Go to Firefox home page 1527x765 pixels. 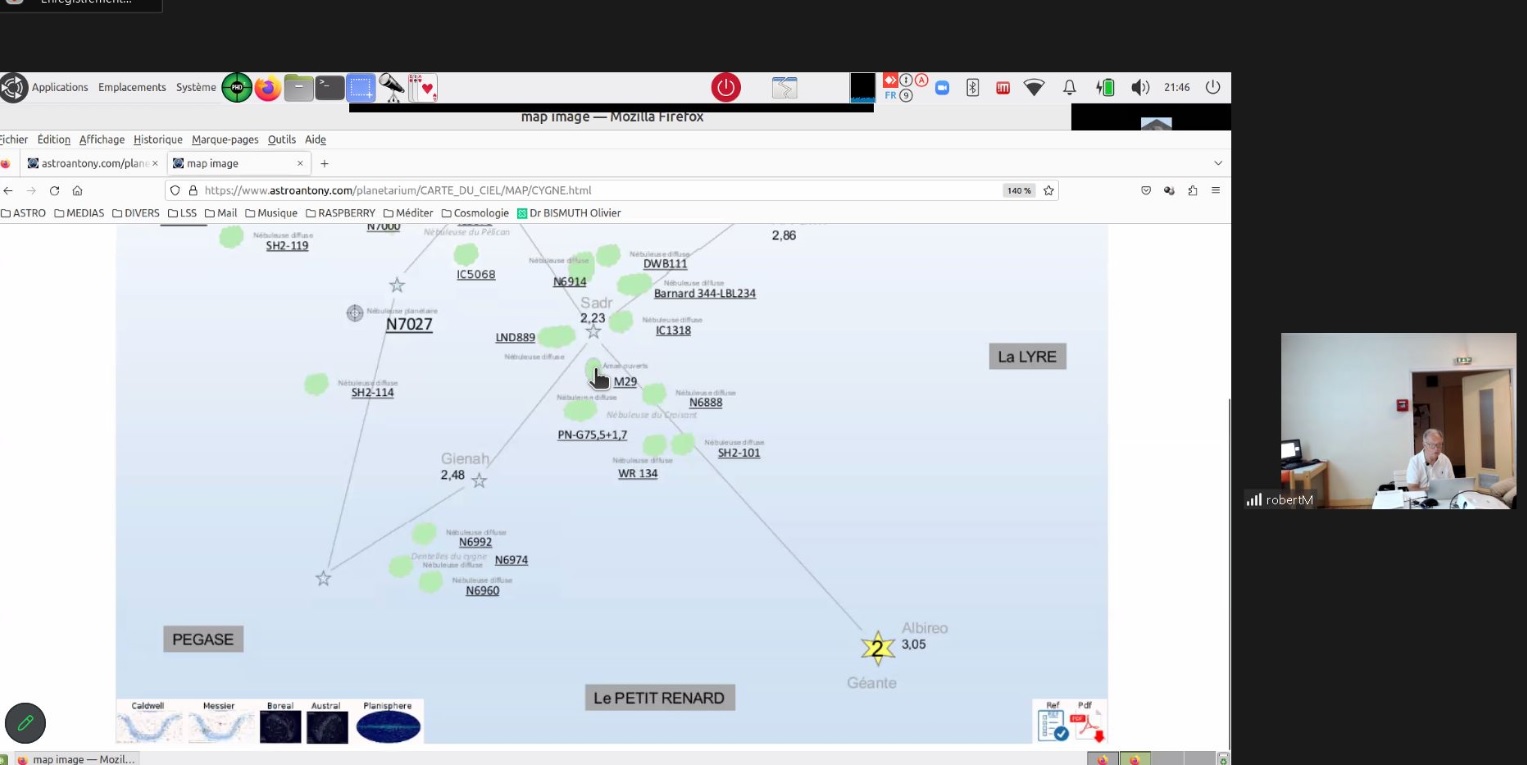tap(77, 190)
